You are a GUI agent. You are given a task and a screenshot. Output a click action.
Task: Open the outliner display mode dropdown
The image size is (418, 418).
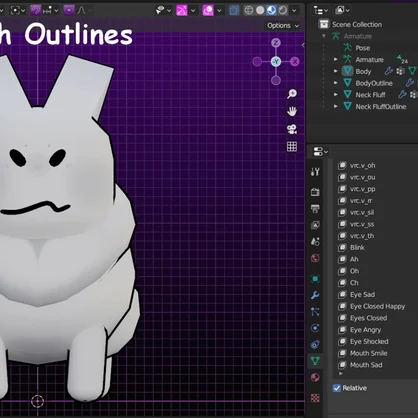pos(342,11)
